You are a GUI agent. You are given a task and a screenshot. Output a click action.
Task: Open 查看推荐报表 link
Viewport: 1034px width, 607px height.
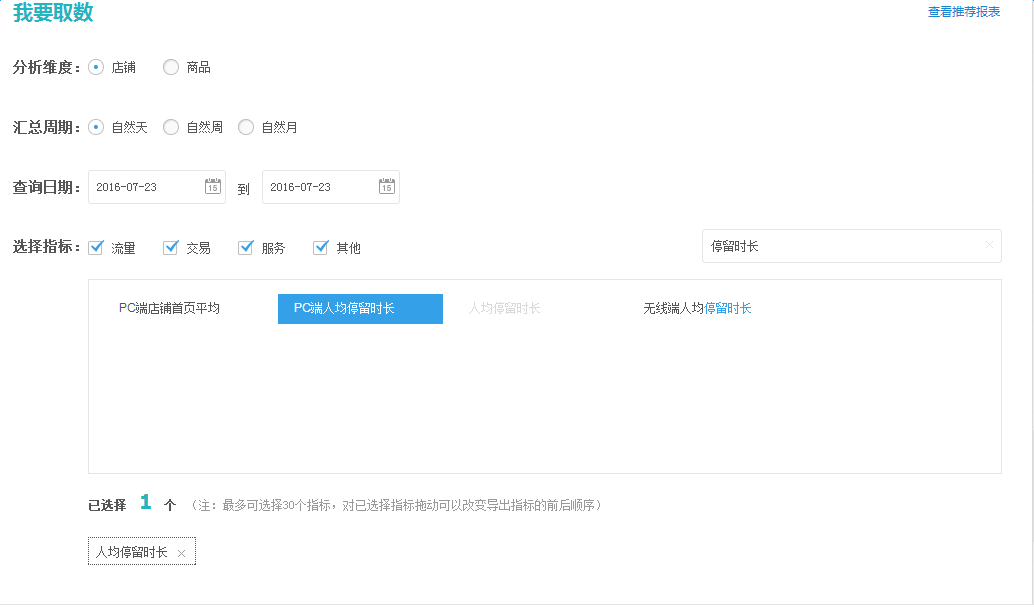(963, 12)
